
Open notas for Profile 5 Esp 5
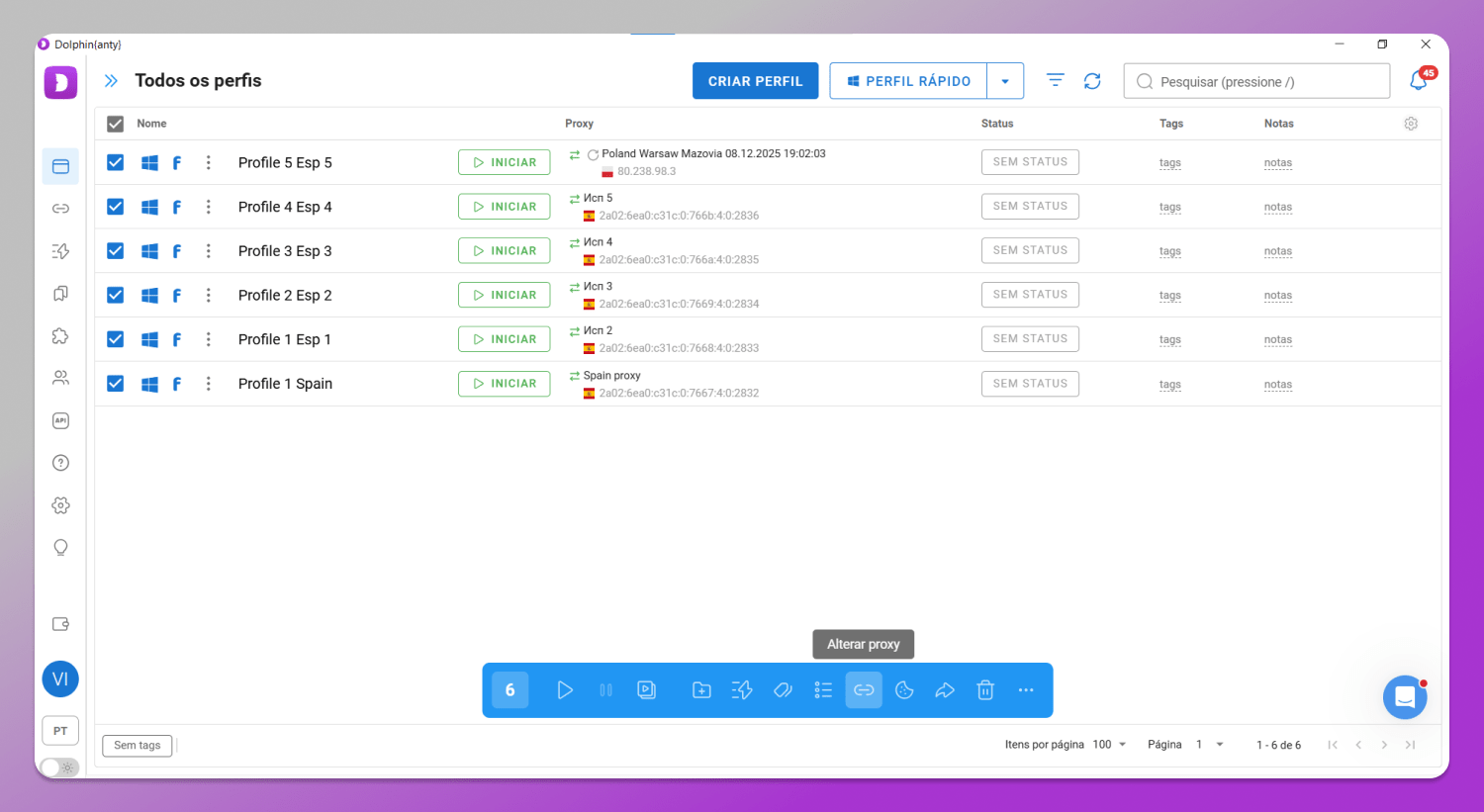click(x=1277, y=162)
